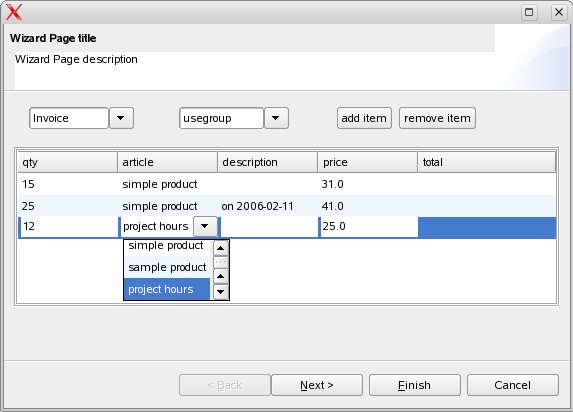573x412 pixels.
Task: Edit the qty field showing 12
Action: [x=69, y=227]
